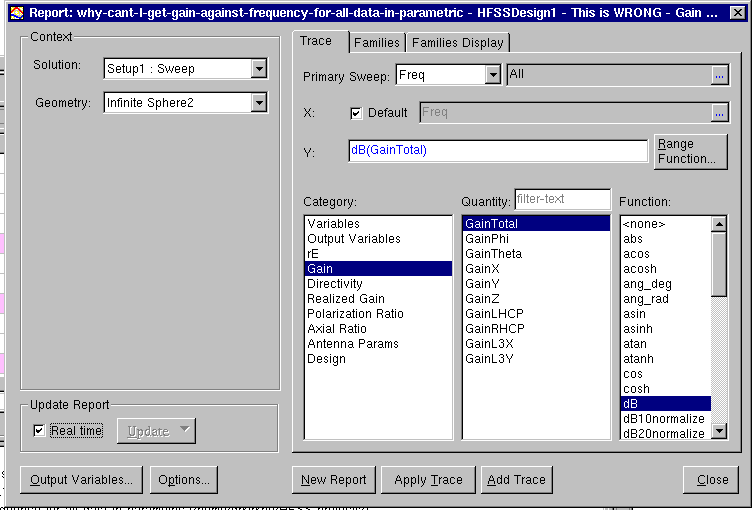Select cos function
The height and width of the screenshot is (510, 752).
666,373
